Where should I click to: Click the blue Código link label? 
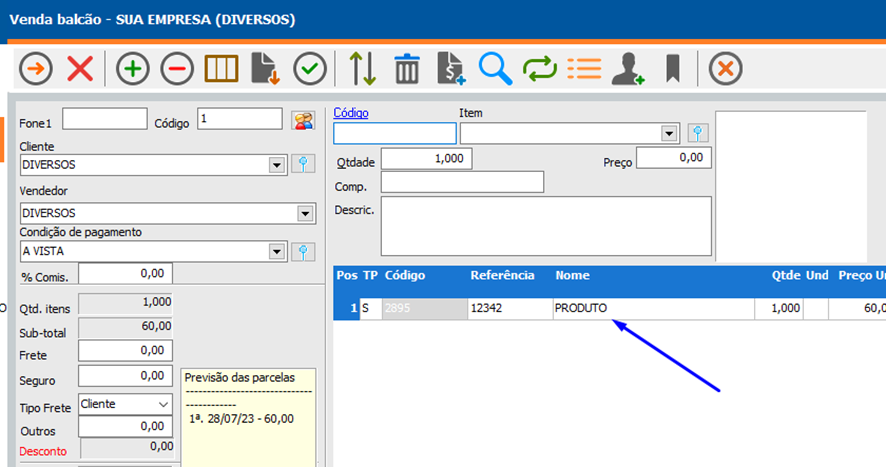[x=350, y=113]
